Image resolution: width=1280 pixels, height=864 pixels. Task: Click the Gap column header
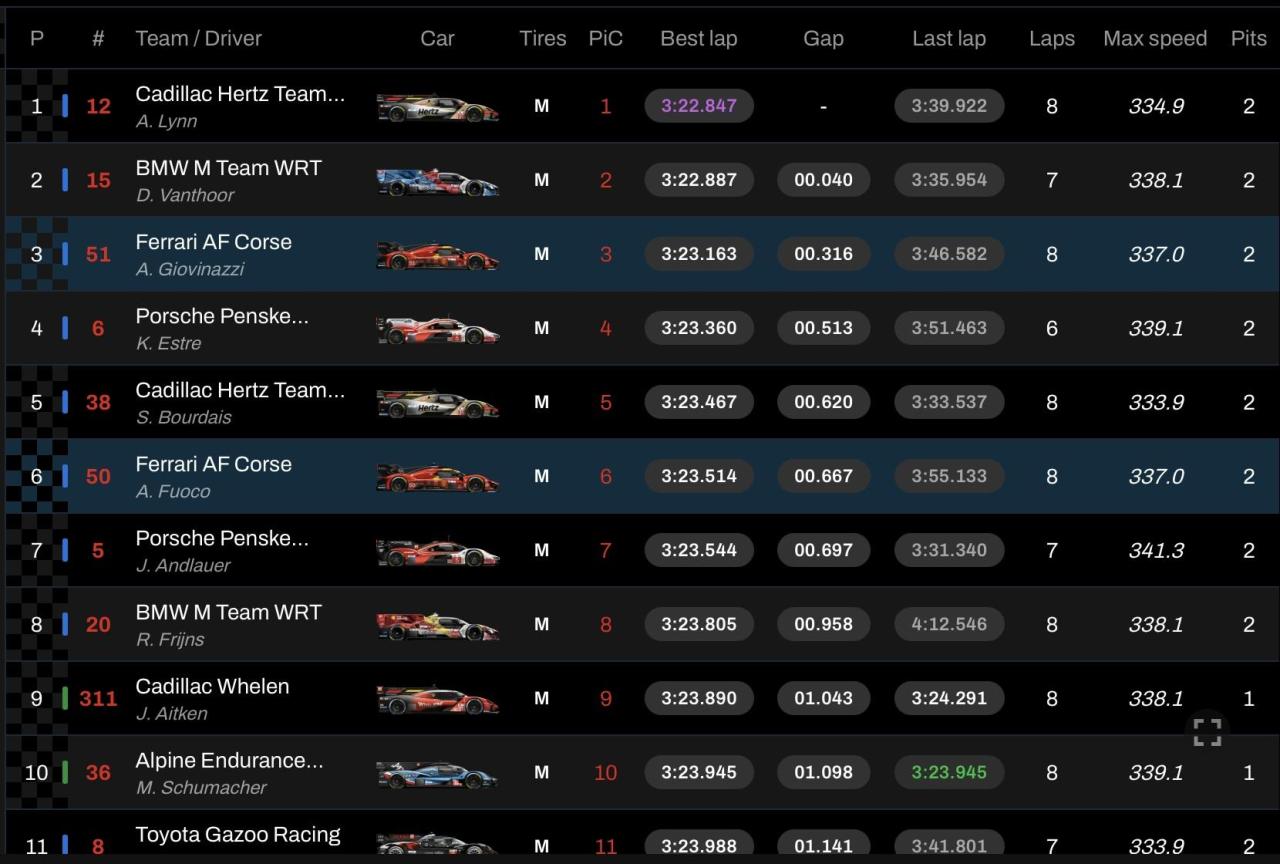tap(823, 39)
